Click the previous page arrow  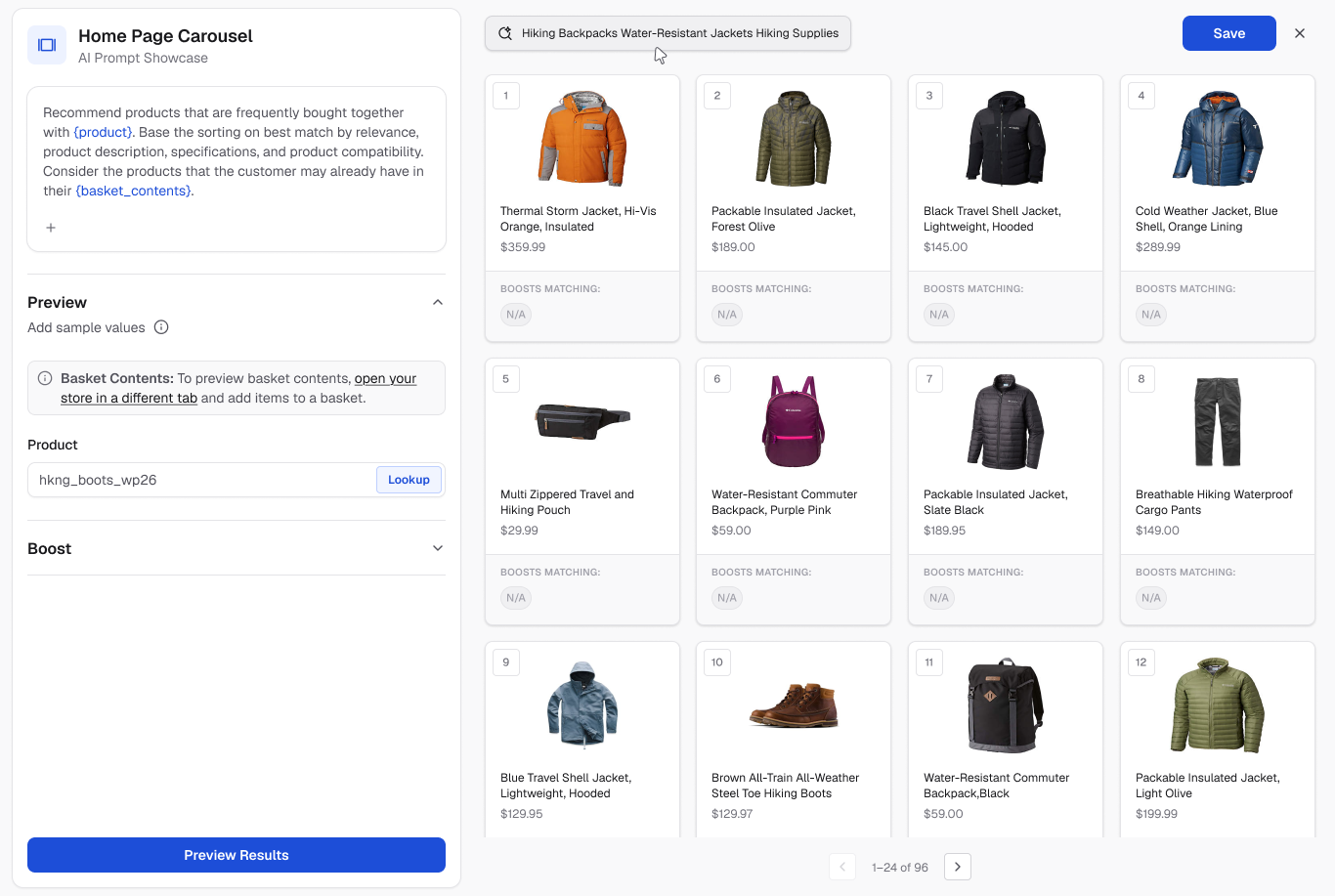[842, 867]
